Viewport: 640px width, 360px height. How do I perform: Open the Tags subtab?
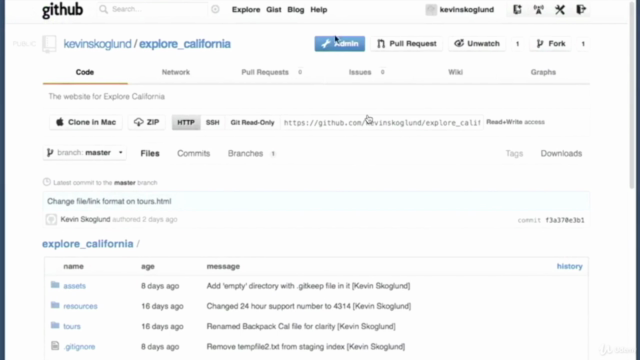coord(514,153)
